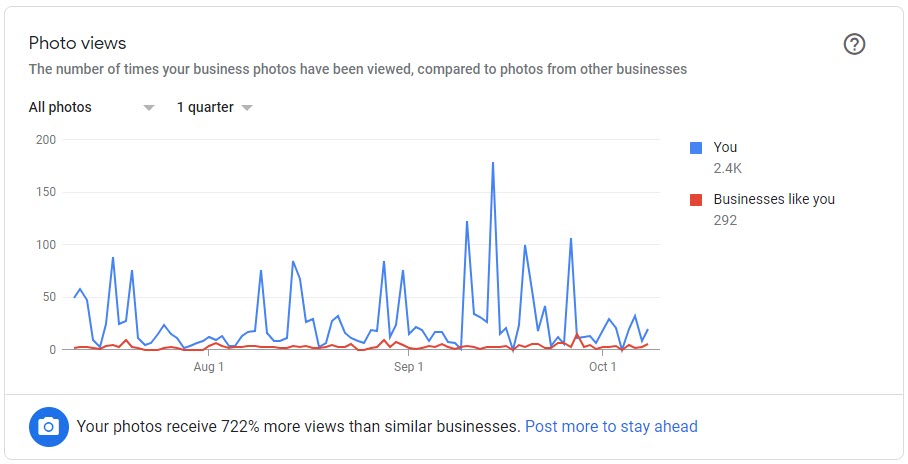Click Post more to stay ahead link
This screenshot has height=464, width=908.
pyautogui.click(x=611, y=426)
